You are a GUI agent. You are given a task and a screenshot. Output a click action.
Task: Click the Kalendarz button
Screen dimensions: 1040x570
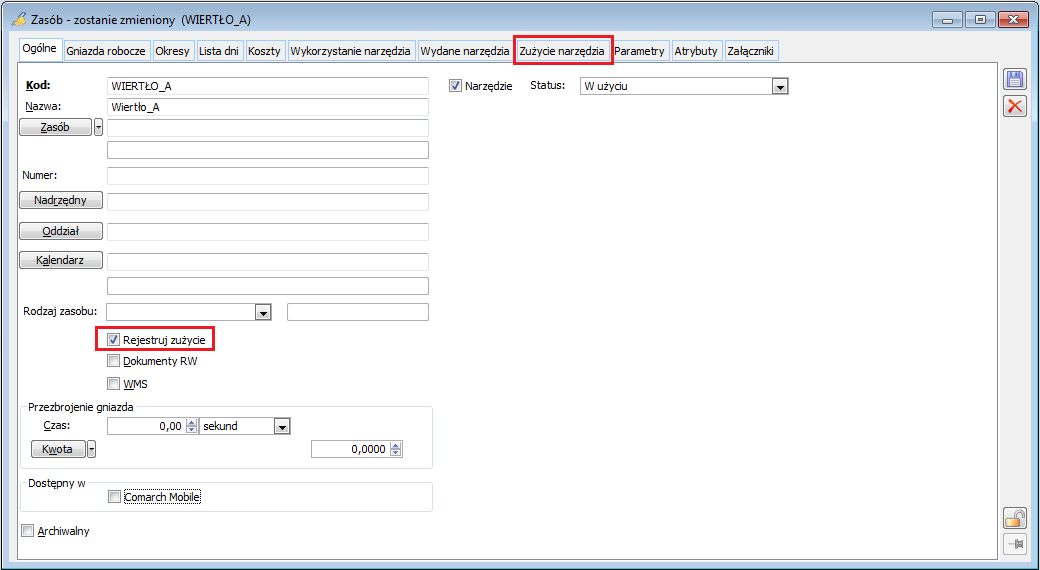pos(61,260)
